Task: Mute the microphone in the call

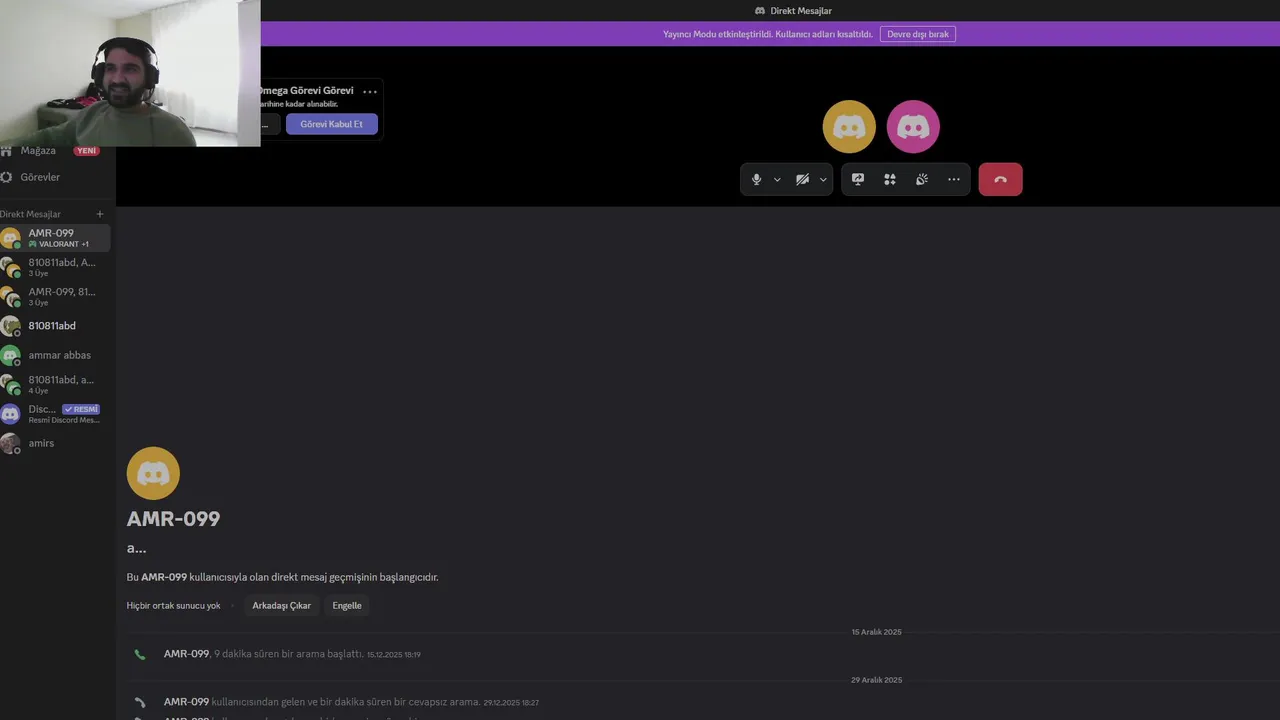Action: (x=756, y=179)
